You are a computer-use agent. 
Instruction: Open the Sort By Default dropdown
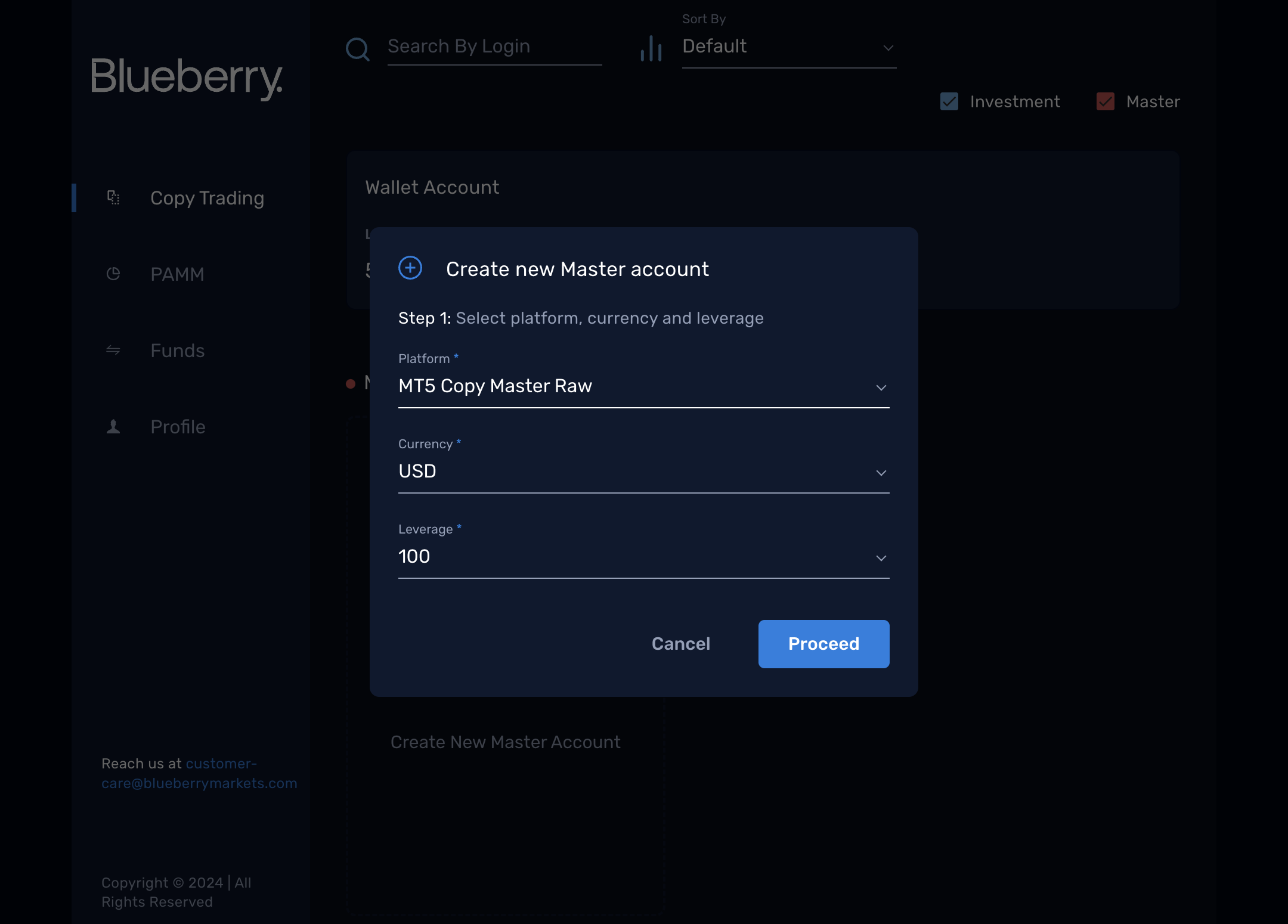click(x=789, y=46)
